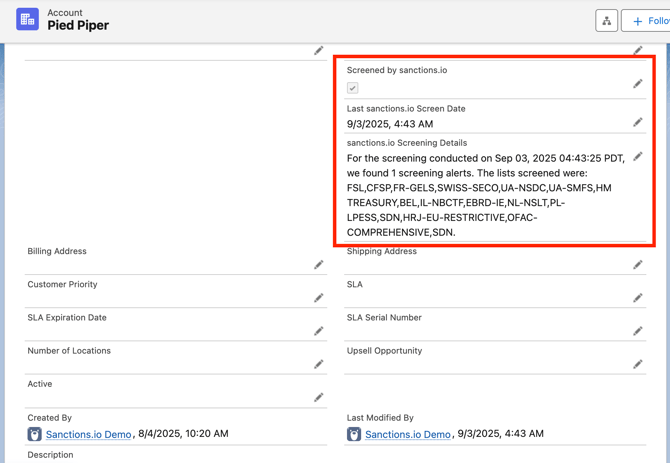Click the Number of Locations label

point(69,351)
